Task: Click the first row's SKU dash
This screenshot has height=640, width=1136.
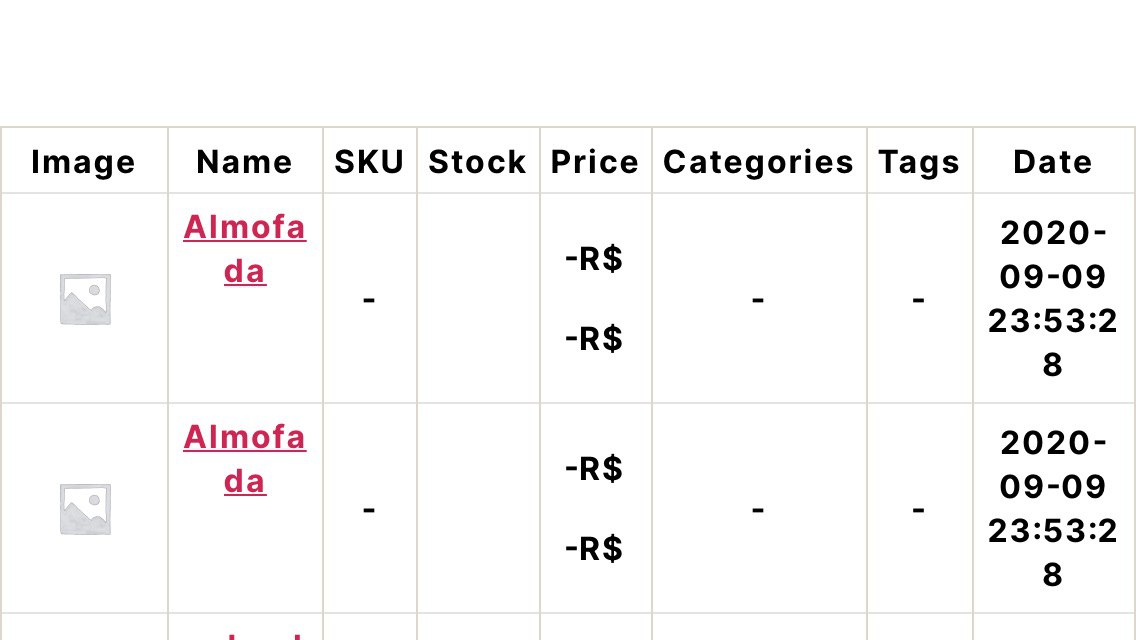Action: point(369,299)
